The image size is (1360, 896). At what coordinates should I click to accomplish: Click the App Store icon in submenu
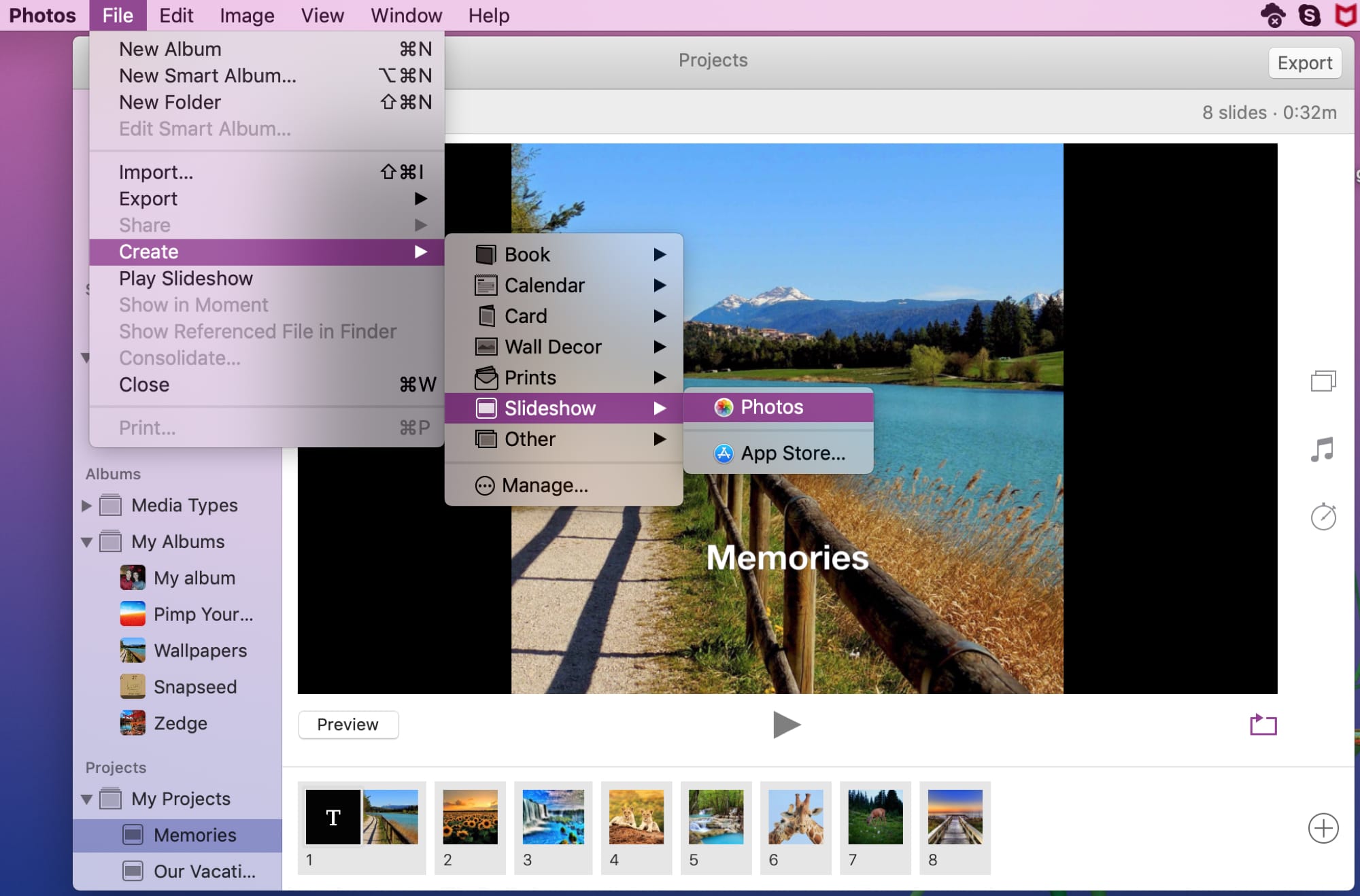pyautogui.click(x=724, y=453)
